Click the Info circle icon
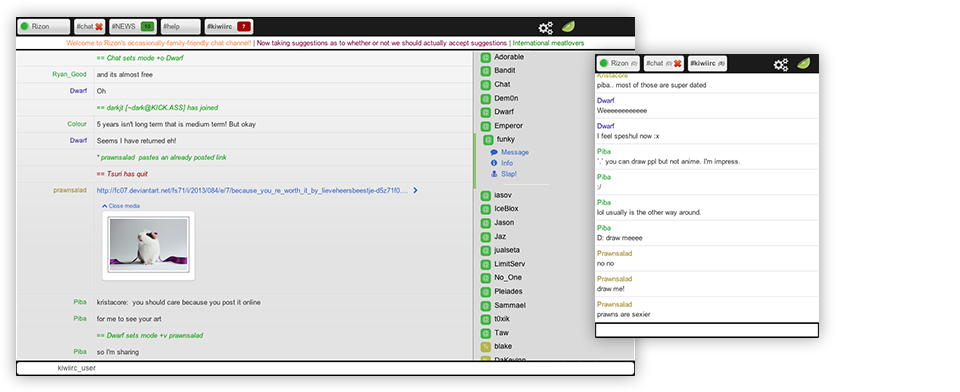The height and width of the screenshot is (392, 960). 494,164
